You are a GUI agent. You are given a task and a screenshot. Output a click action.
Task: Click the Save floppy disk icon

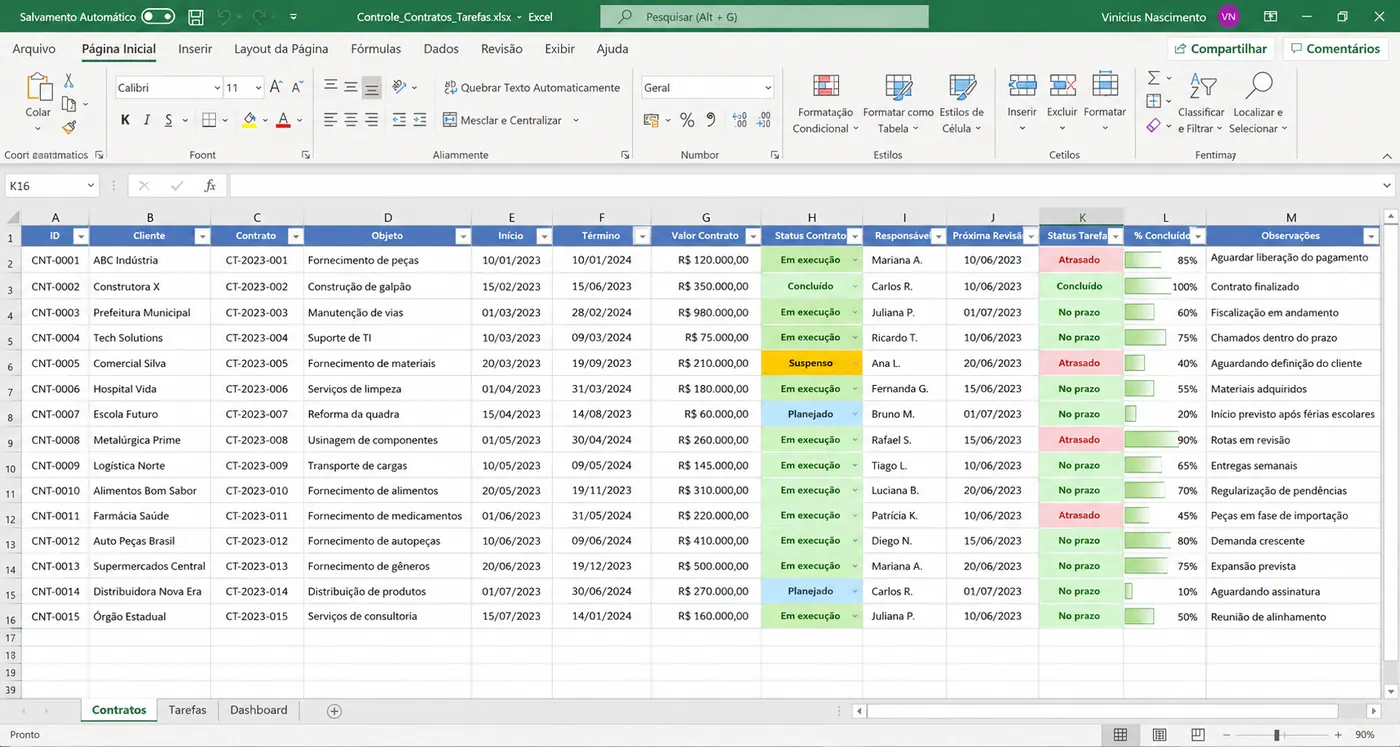click(x=196, y=17)
